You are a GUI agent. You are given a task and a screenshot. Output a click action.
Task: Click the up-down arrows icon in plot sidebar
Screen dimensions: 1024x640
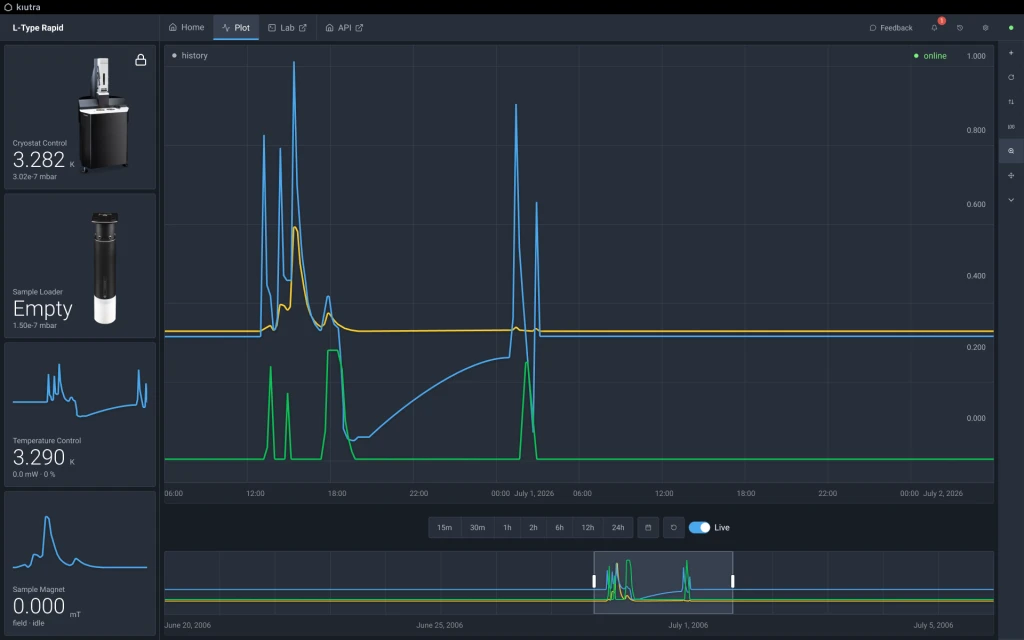[x=1011, y=101]
